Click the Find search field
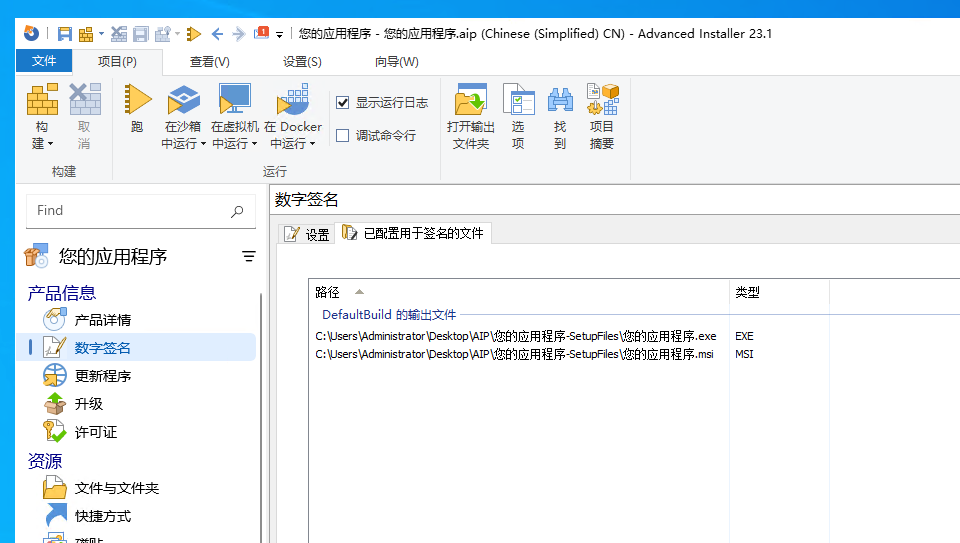Viewport: 960px width, 543px height. tap(141, 211)
